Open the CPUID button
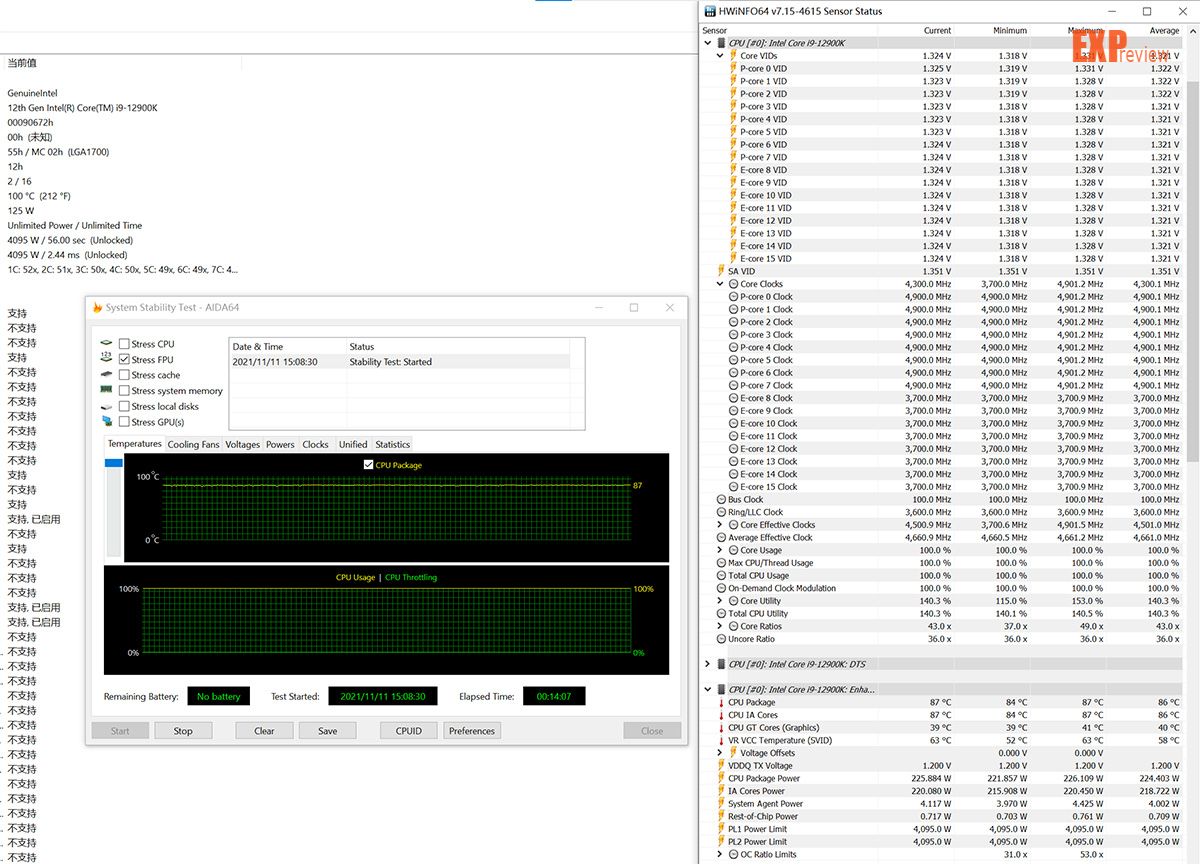Image resolution: width=1200 pixels, height=864 pixels. coord(408,731)
